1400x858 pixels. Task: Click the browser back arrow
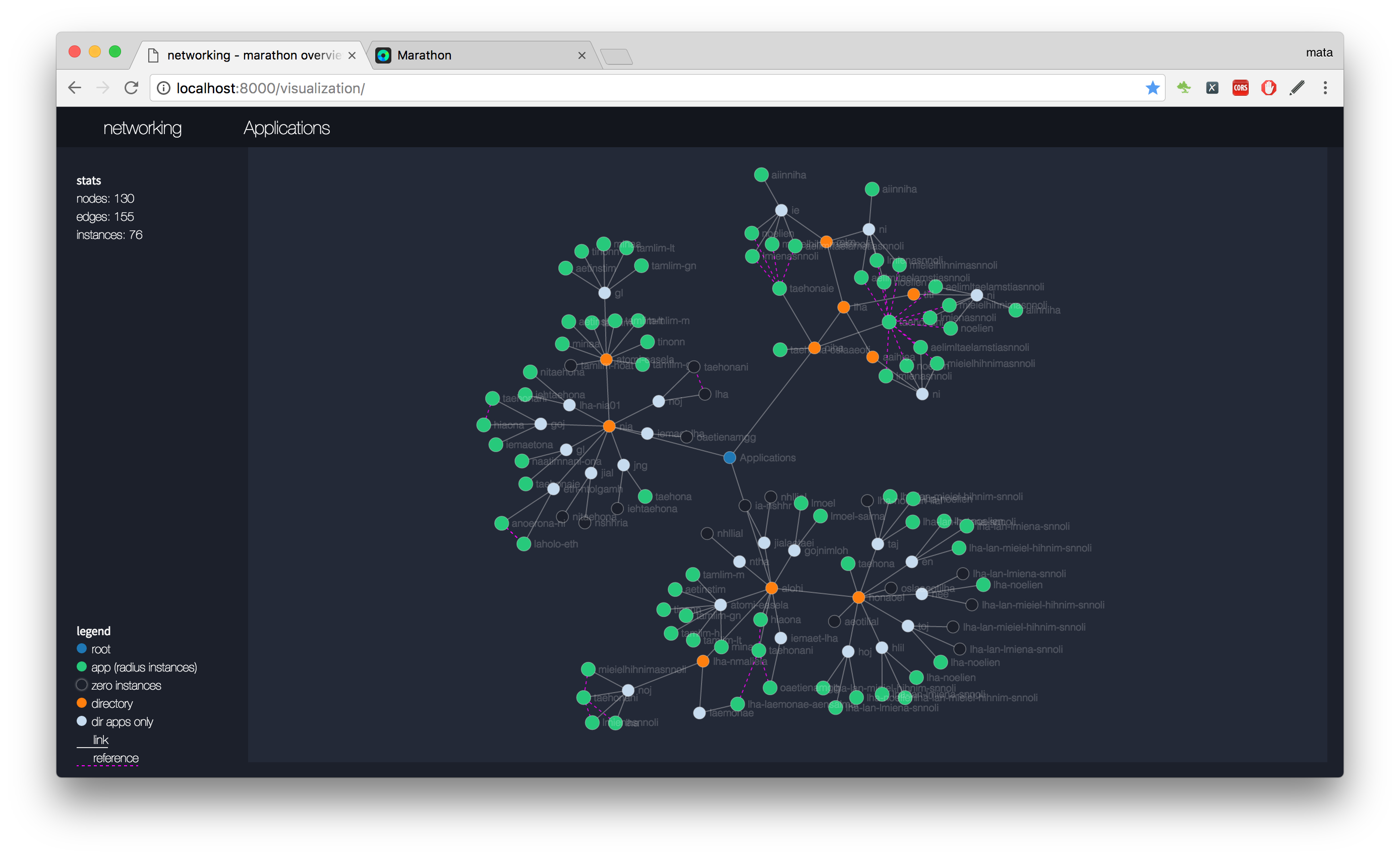click(x=75, y=88)
